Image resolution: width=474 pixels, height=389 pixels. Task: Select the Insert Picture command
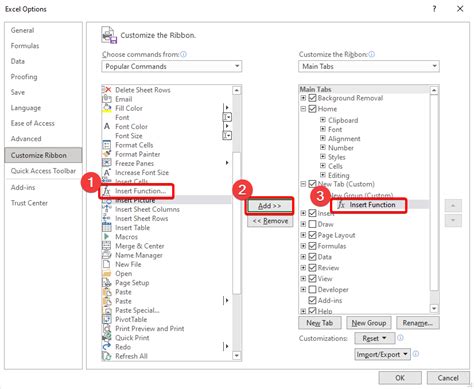pos(166,200)
